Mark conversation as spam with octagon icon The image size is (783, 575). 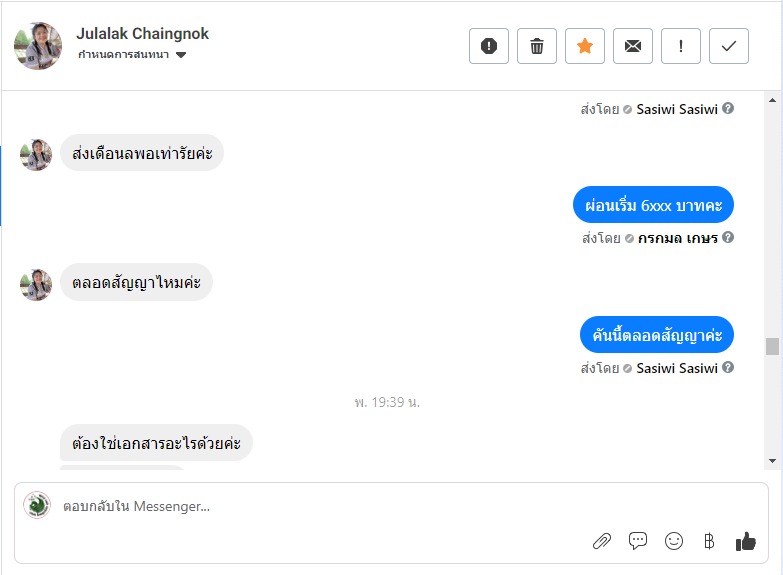coord(489,46)
